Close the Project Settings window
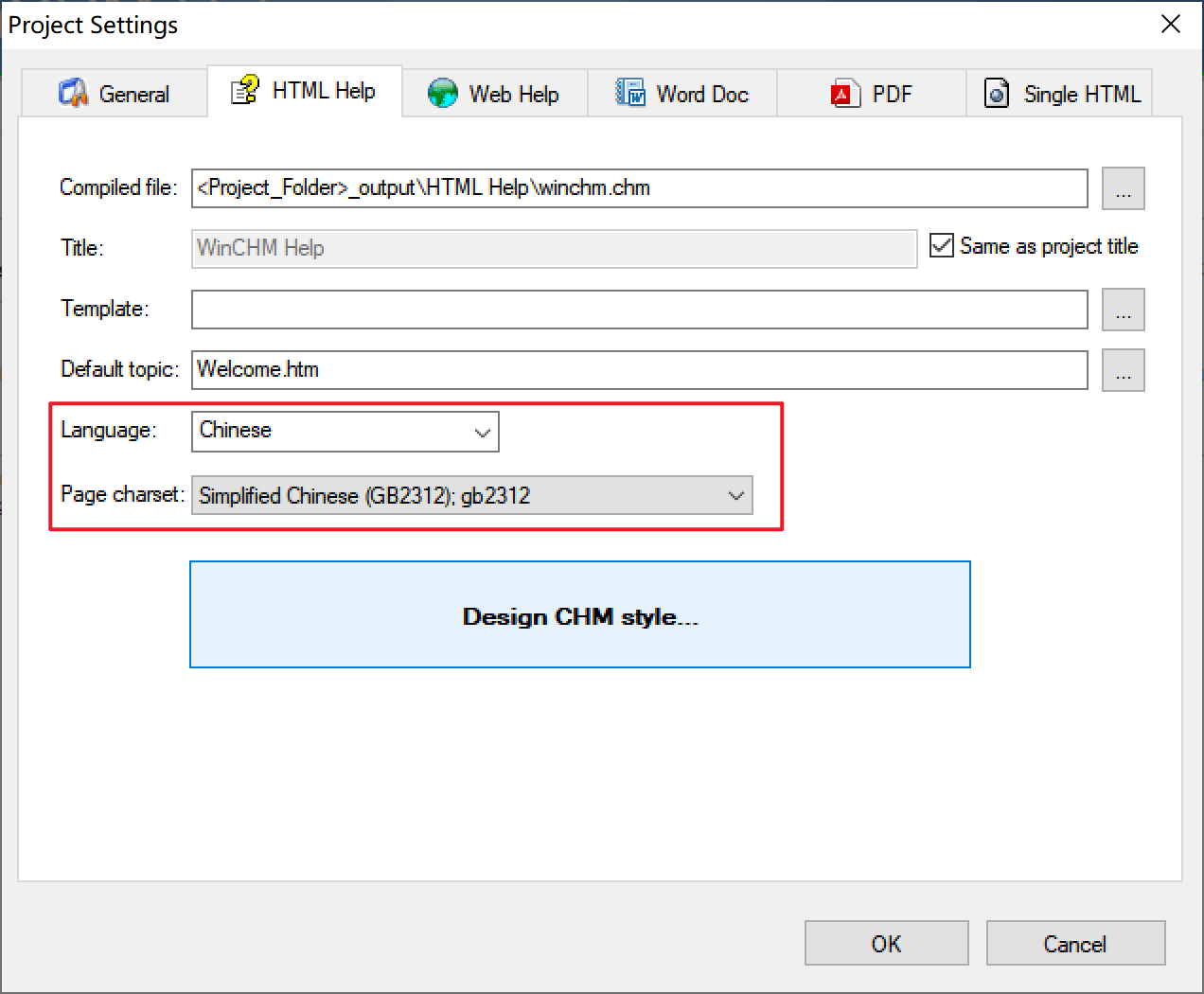The image size is (1204, 994). (x=1171, y=25)
